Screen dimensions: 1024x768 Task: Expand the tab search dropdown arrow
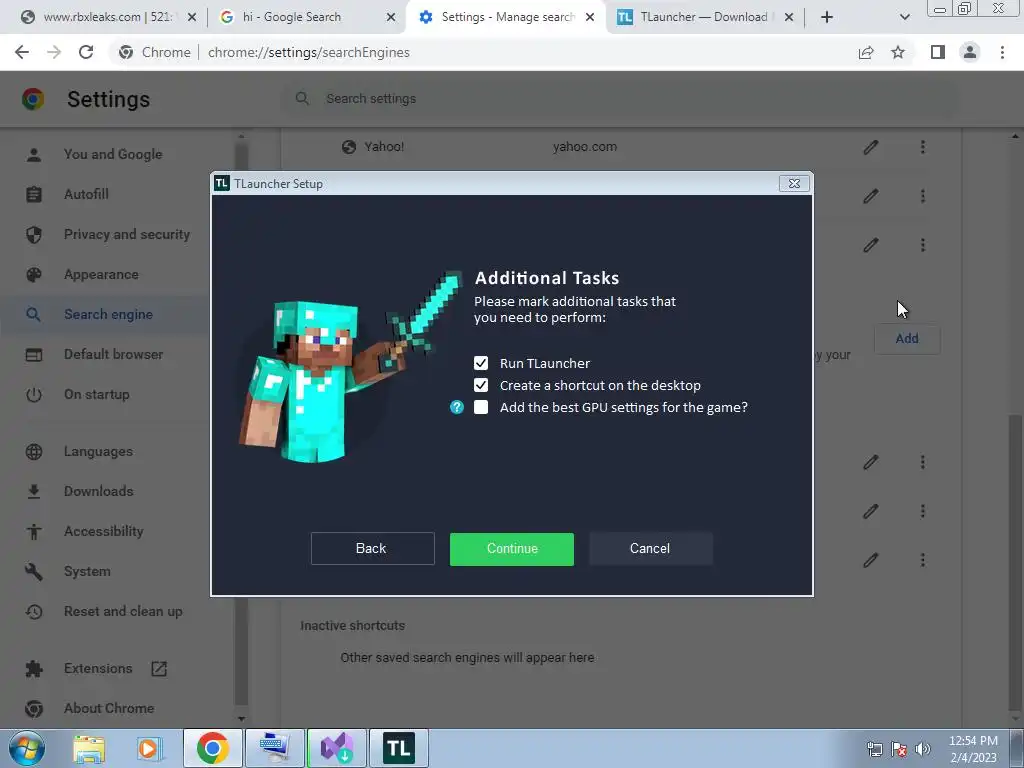point(904,17)
